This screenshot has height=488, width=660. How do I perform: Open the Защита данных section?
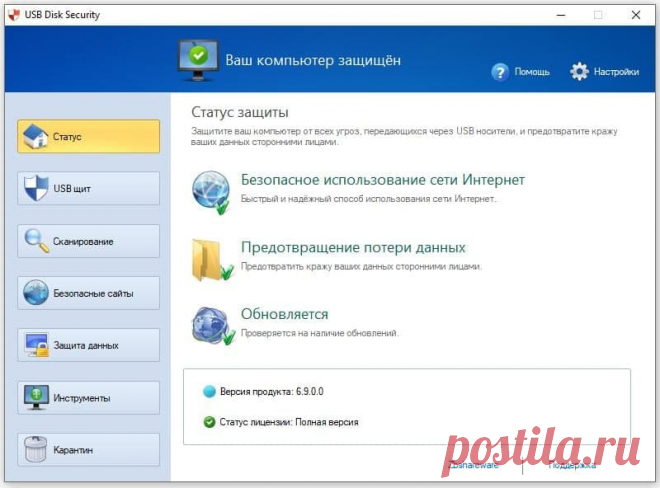pyautogui.click(x=88, y=345)
